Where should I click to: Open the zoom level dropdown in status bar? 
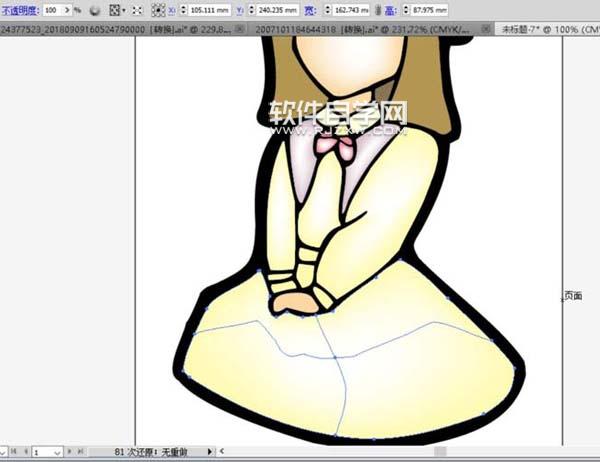tap(3, 452)
